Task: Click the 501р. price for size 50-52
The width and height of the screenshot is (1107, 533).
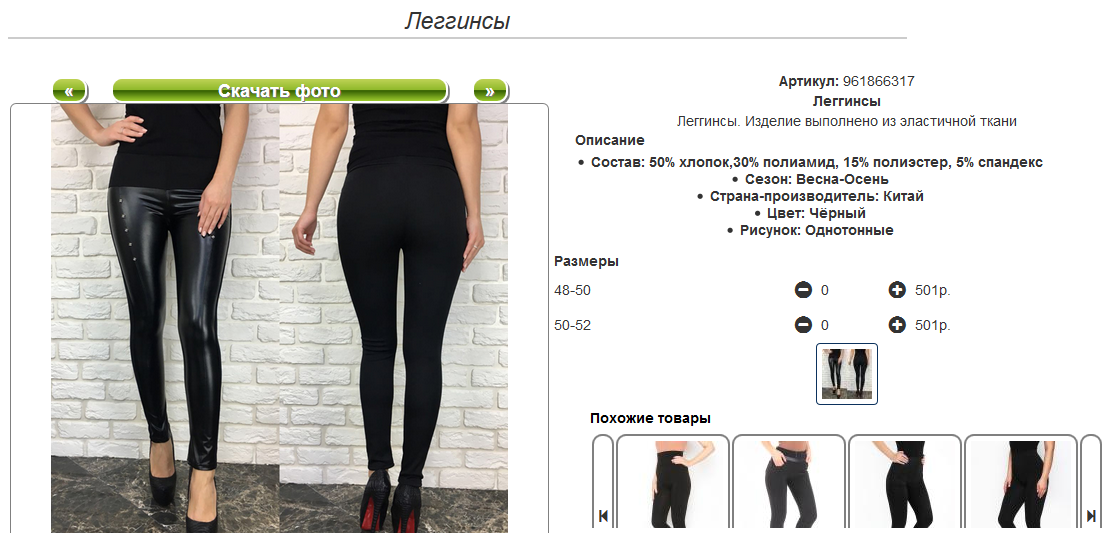Action: (x=933, y=325)
